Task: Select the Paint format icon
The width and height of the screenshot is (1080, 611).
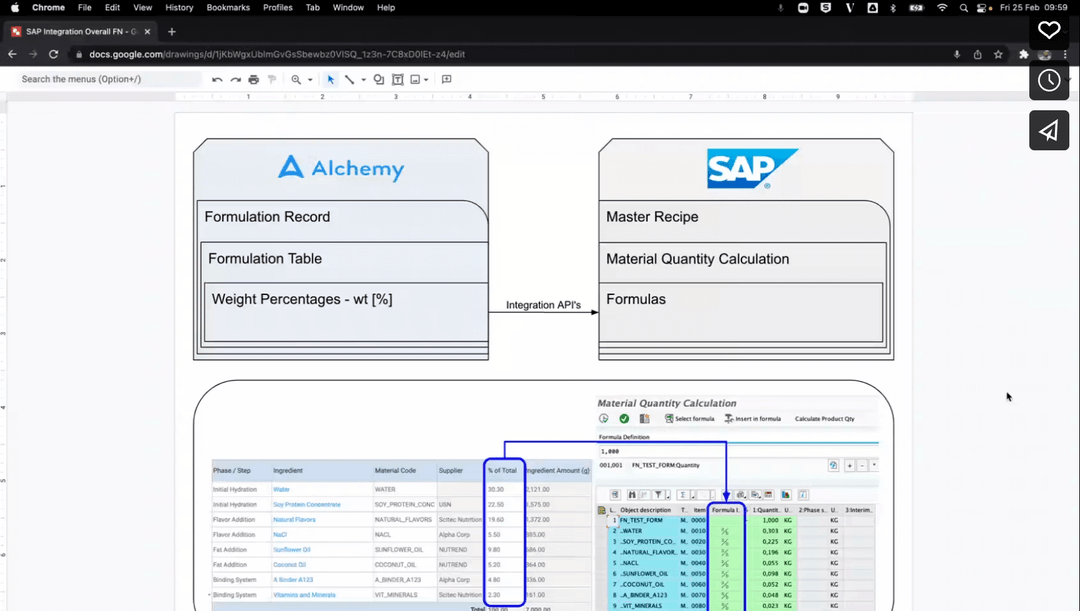Action: pos(272,79)
